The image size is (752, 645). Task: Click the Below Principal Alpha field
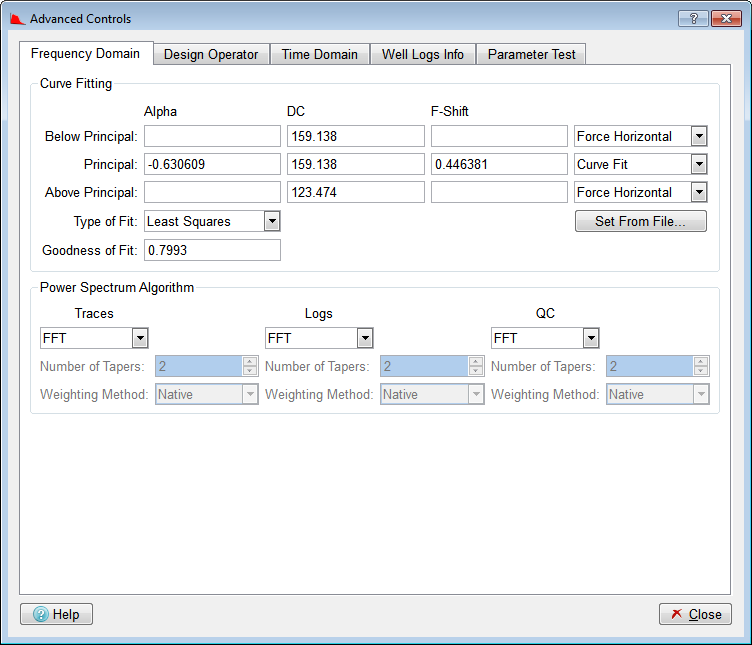tap(212, 136)
